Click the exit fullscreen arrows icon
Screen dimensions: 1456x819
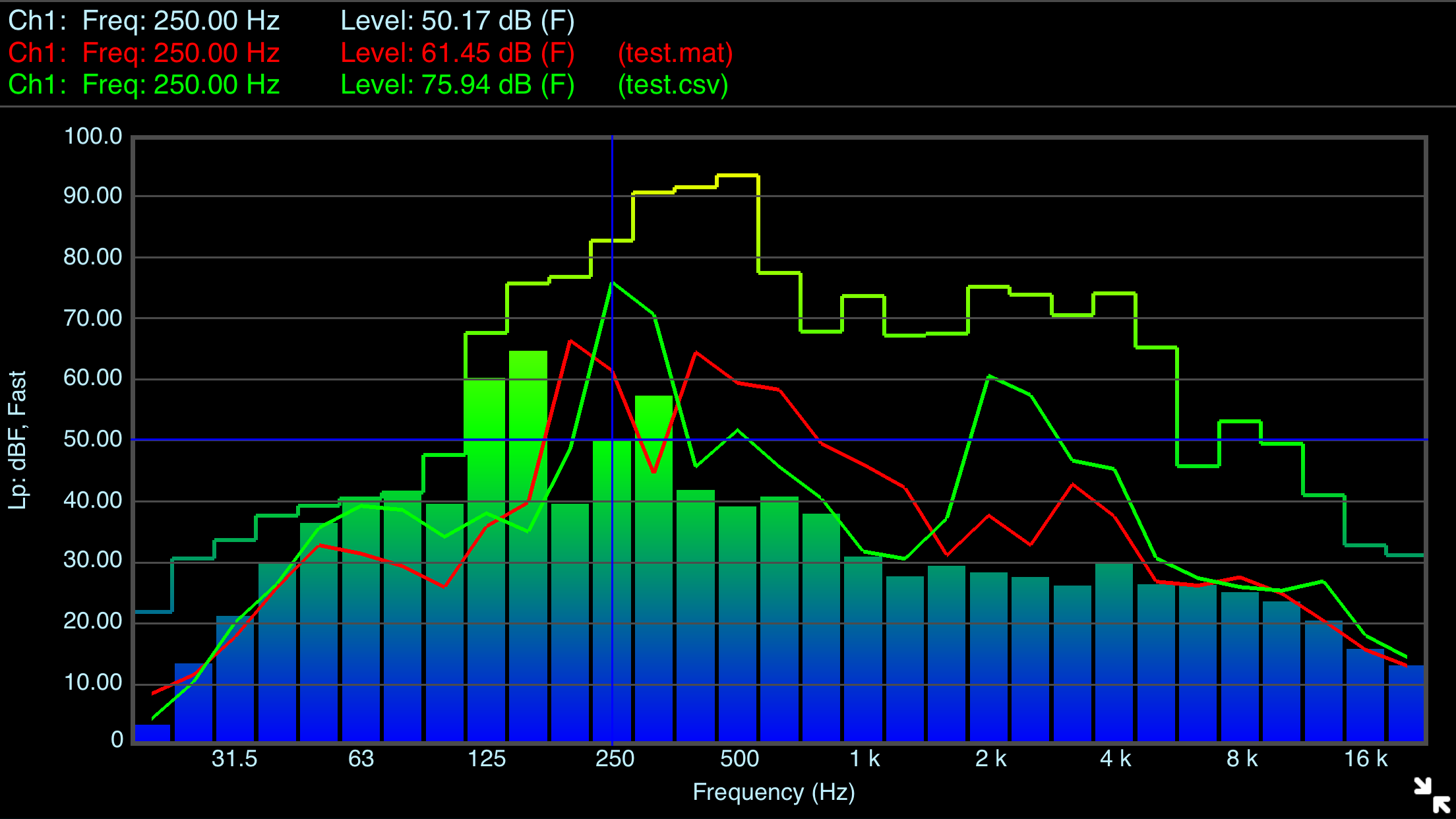point(1432,795)
